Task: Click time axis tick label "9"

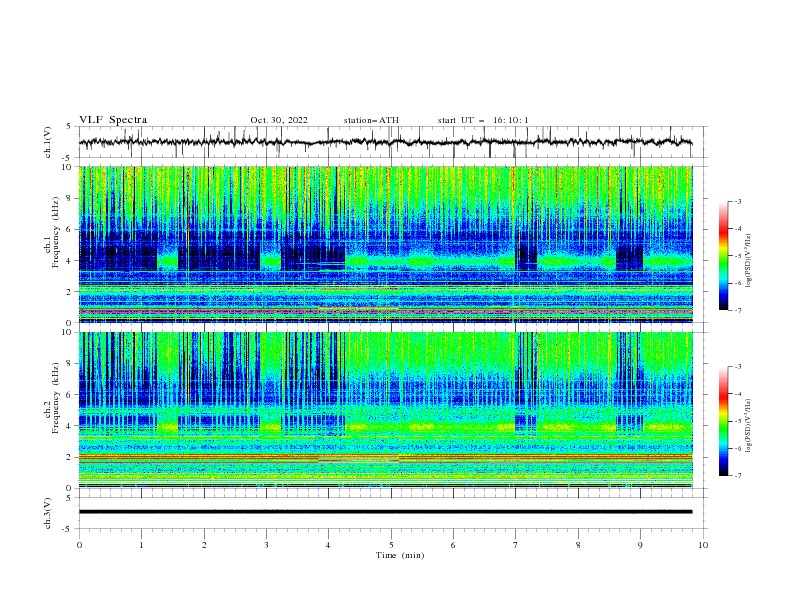Action: (x=640, y=545)
